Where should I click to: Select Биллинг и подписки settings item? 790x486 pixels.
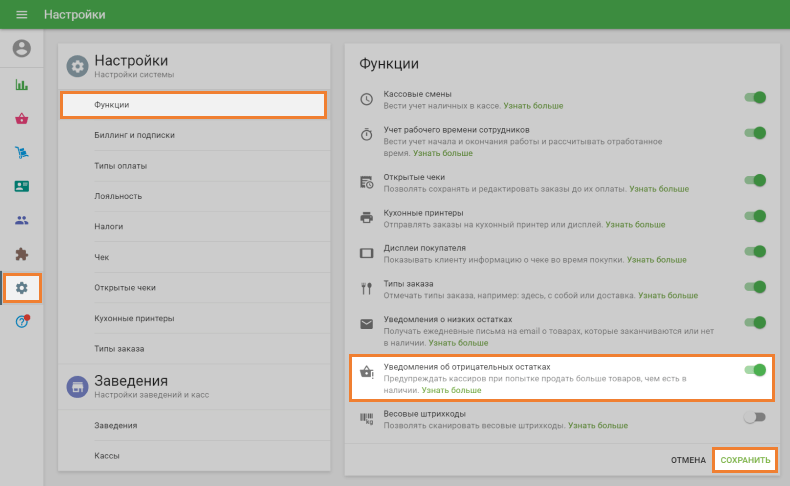coord(135,135)
